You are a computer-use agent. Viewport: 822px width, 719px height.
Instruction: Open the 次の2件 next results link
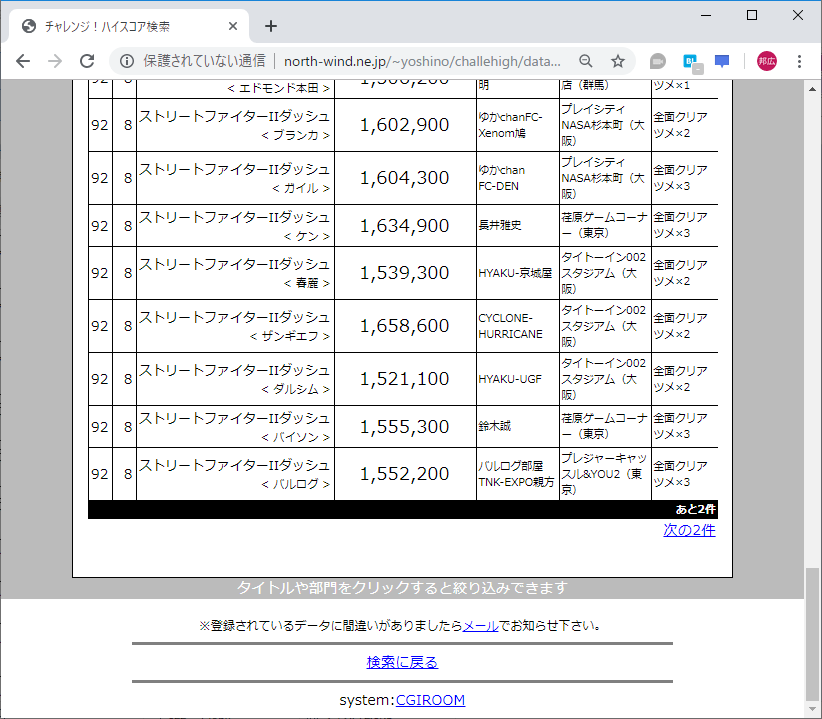click(689, 530)
